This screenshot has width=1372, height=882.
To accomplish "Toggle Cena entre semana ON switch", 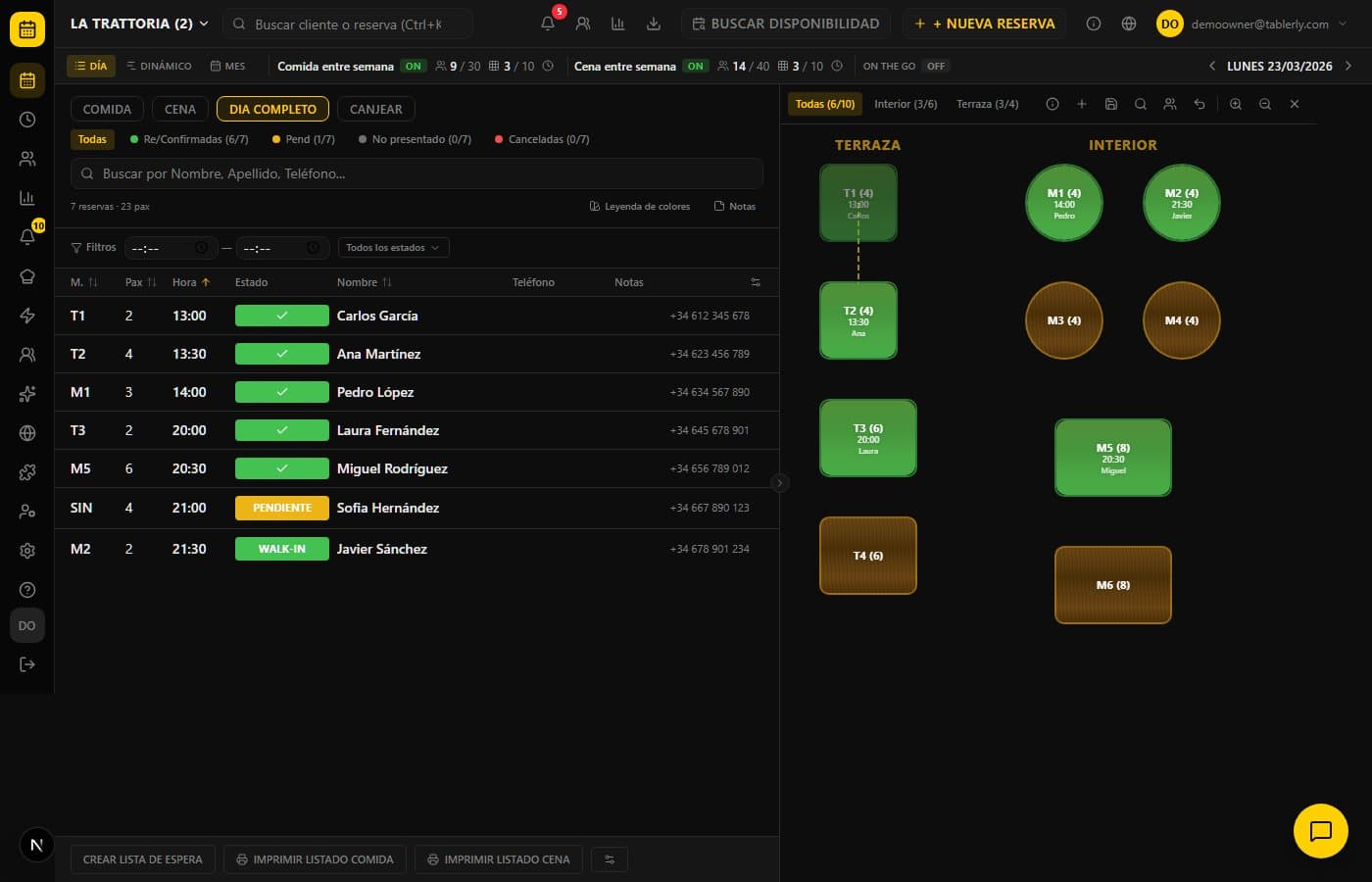I will pos(696,66).
